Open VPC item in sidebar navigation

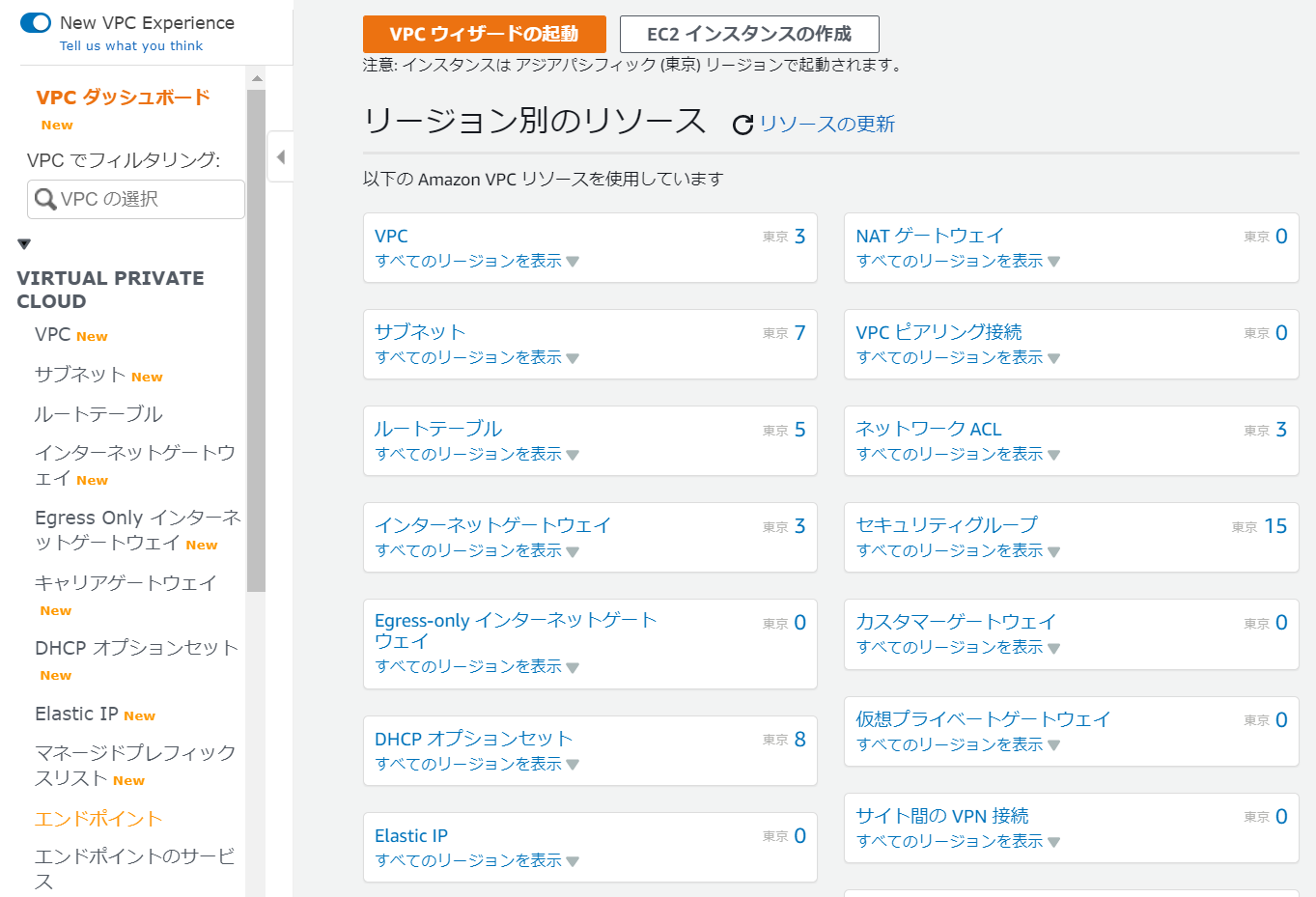click(52, 334)
